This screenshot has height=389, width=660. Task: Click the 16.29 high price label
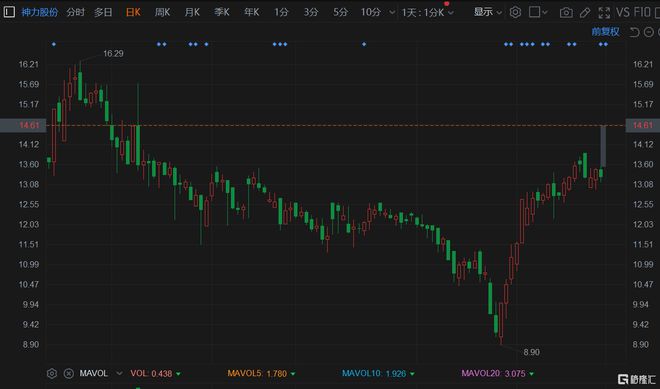[x=113, y=53]
